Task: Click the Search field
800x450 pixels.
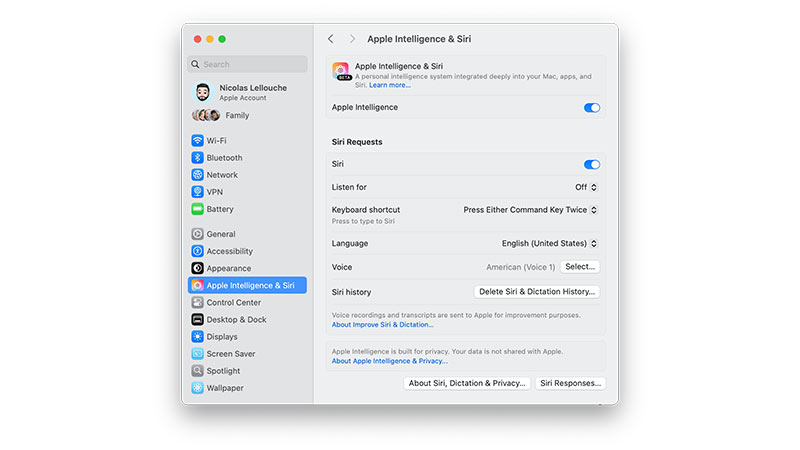Action: 247,64
